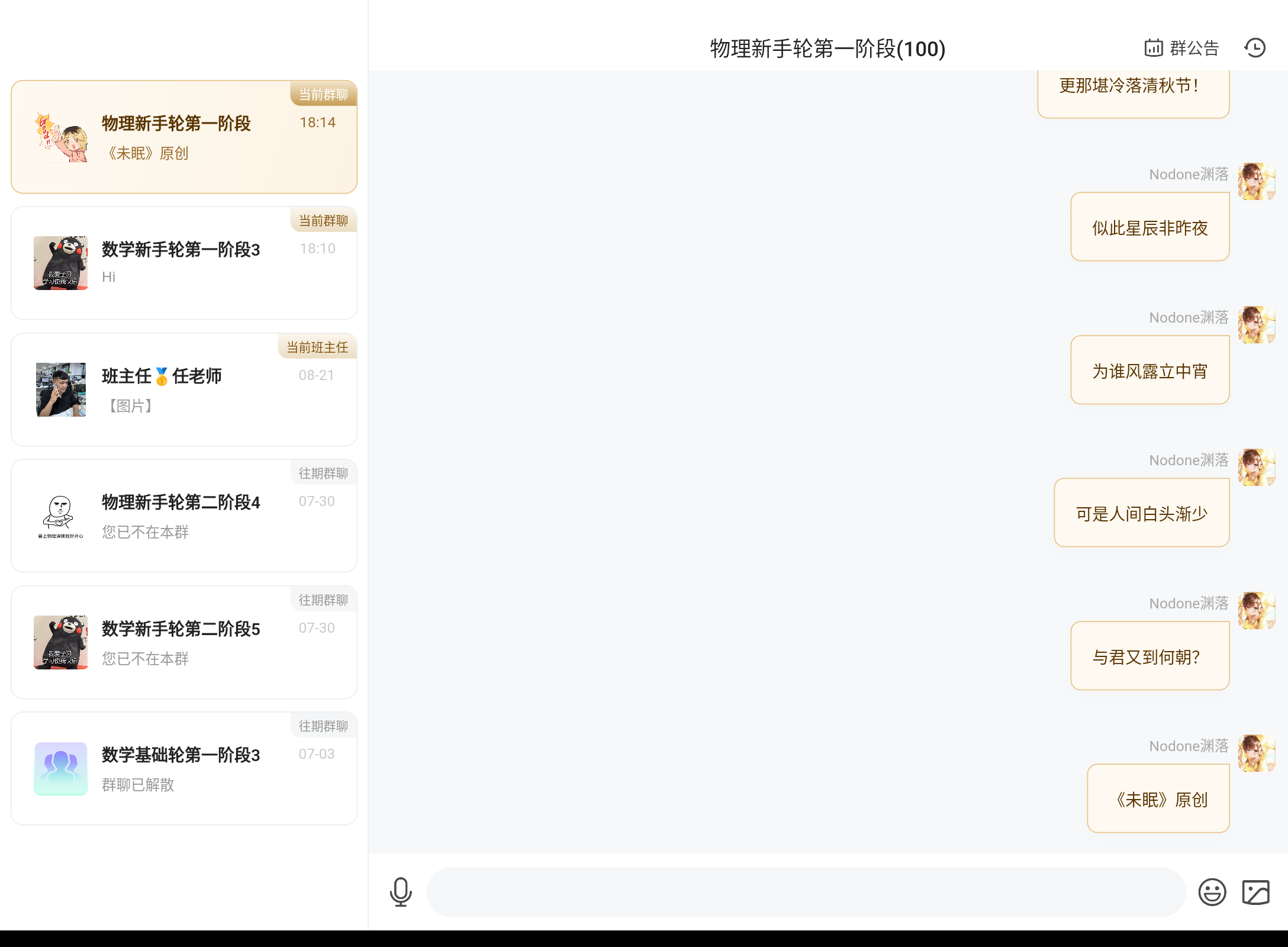Viewport: 1288px width, 947px height.
Task: Click the microphone voice input icon
Action: pos(401,892)
